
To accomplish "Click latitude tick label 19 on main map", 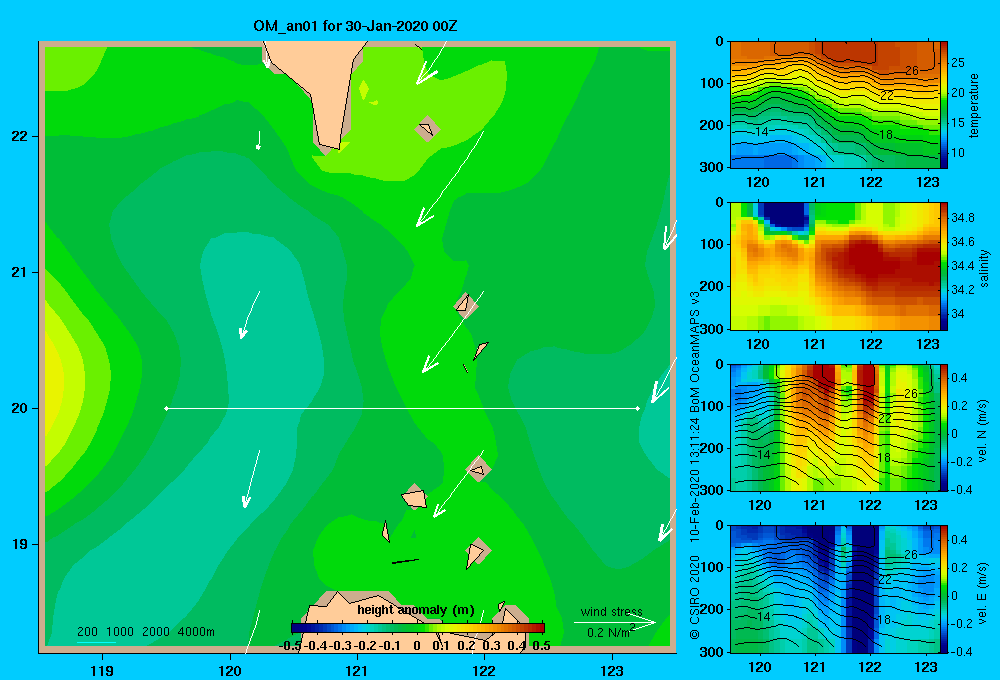I will (x=20, y=544).
